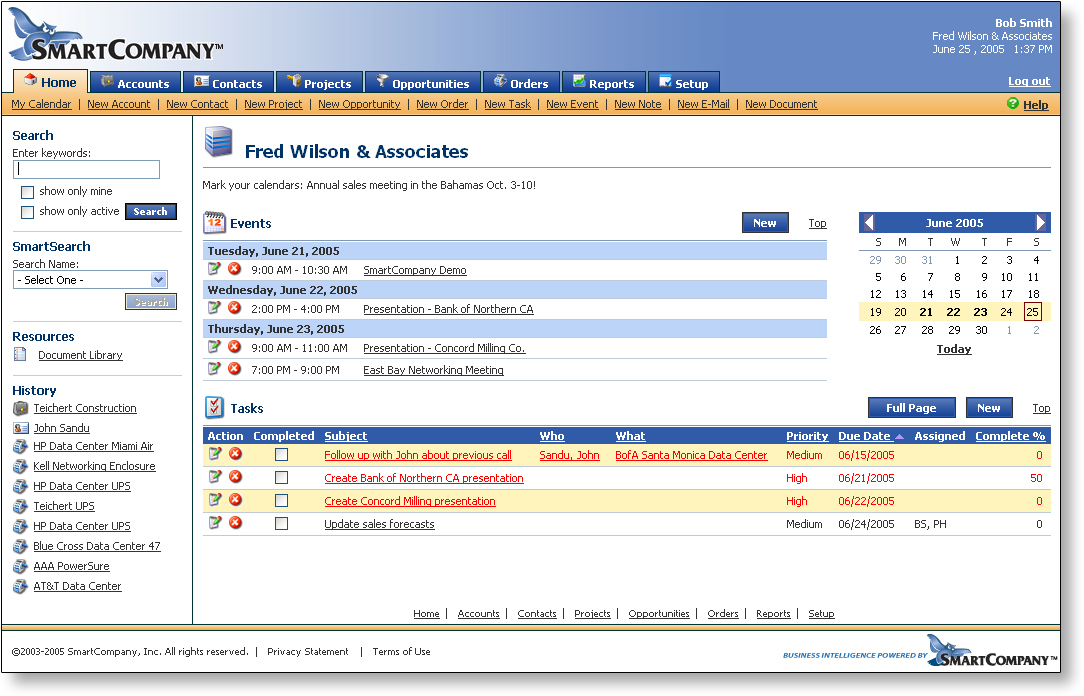Screen dimensions: 1084x696
Task: Click the New E-Mail link
Action: (x=703, y=104)
